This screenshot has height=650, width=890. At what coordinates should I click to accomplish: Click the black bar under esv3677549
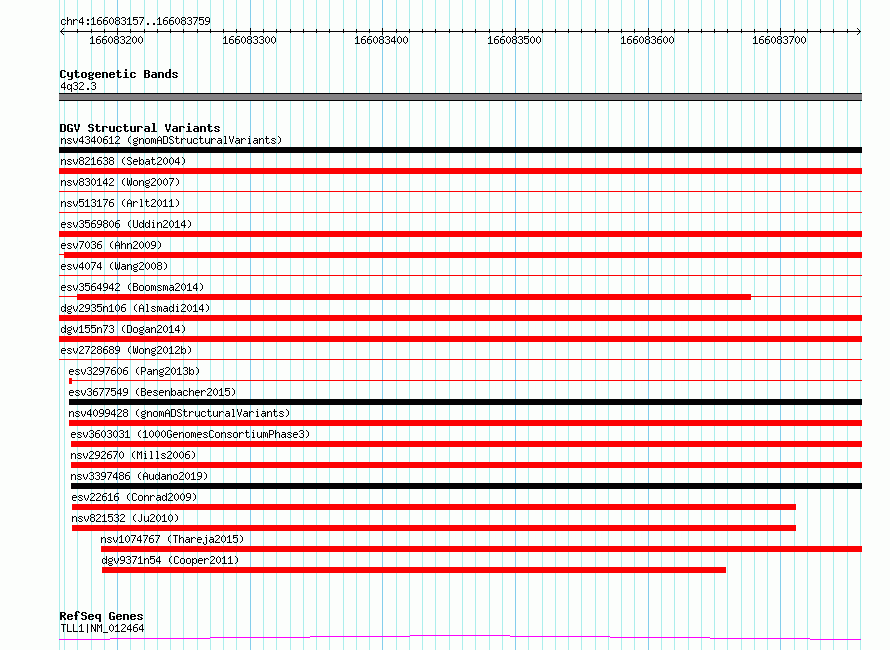(x=465, y=402)
